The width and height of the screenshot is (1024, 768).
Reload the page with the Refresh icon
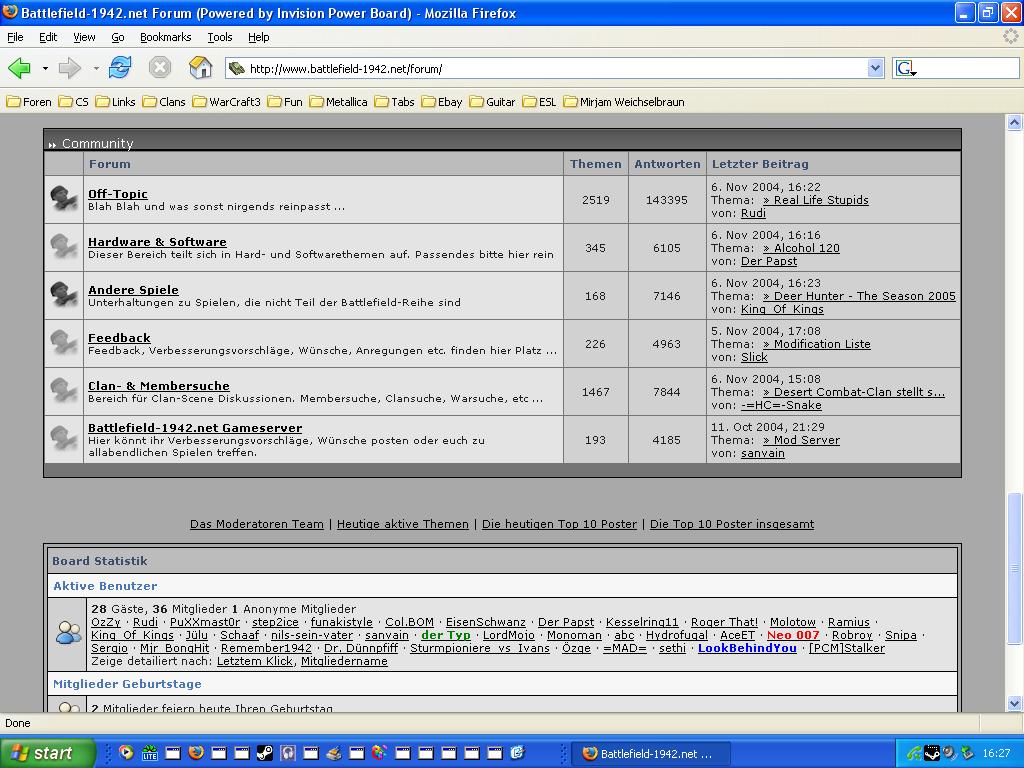click(120, 67)
